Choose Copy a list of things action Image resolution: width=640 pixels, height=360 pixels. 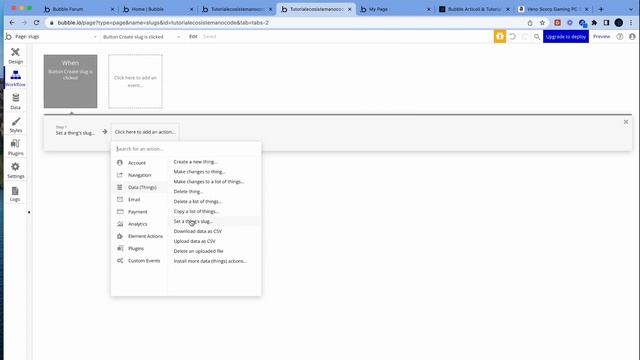pos(196,211)
